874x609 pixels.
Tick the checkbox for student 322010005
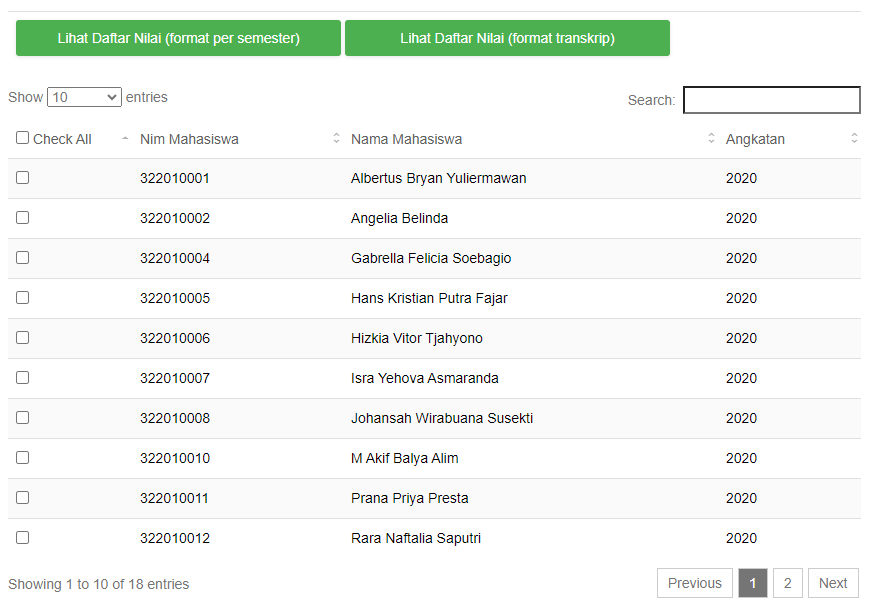coord(22,298)
